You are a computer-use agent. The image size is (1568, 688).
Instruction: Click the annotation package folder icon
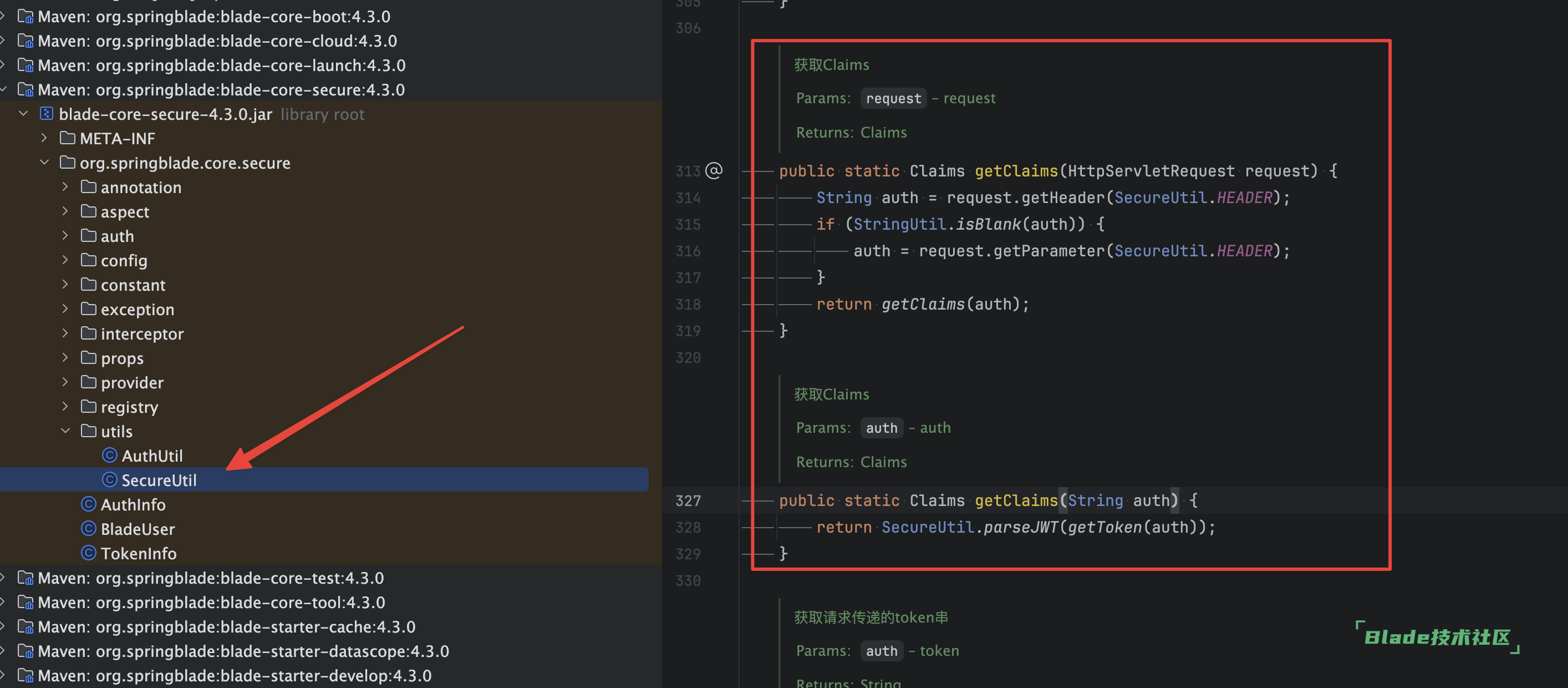pos(89,187)
